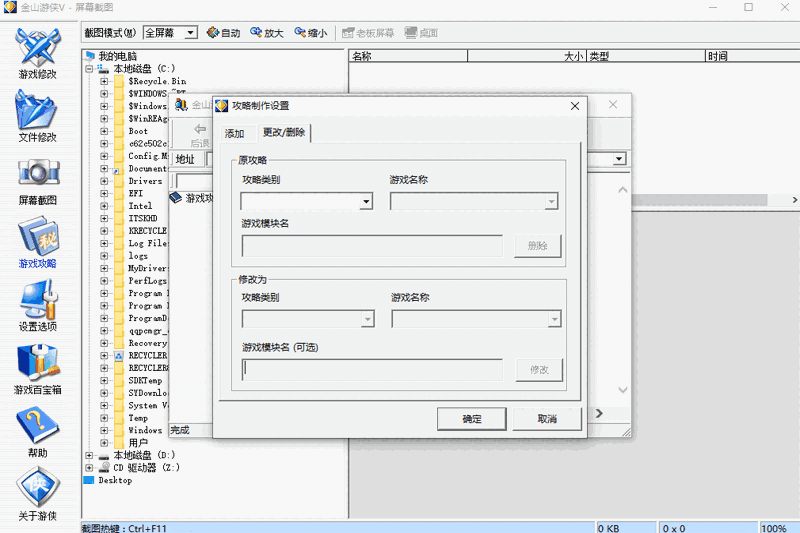
Task: Click the 100% zoom status entry
Action: tap(773, 528)
